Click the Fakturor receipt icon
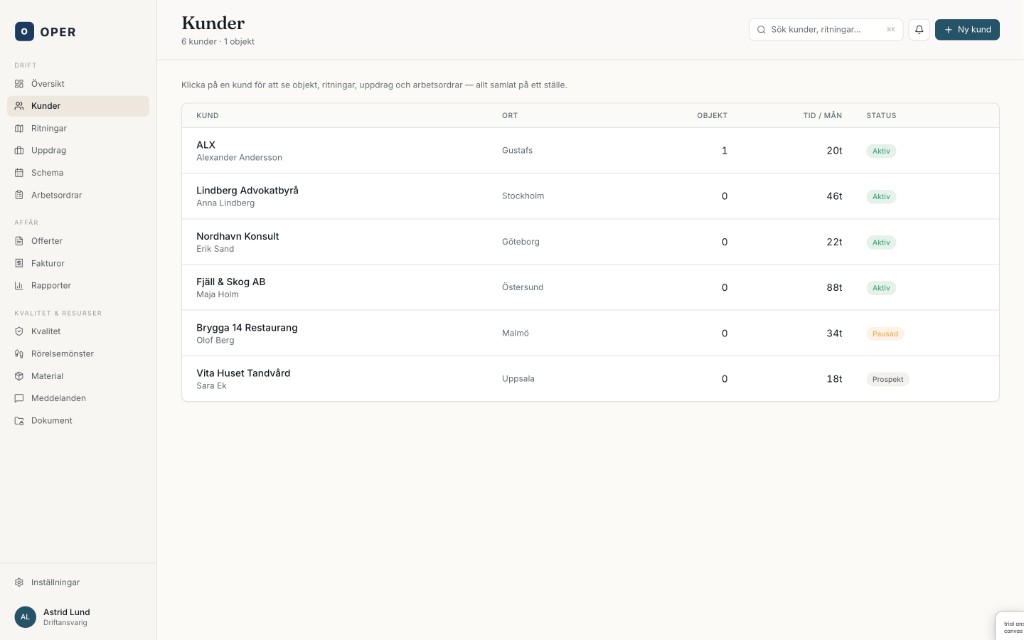1024x640 pixels. pyautogui.click(x=19, y=263)
